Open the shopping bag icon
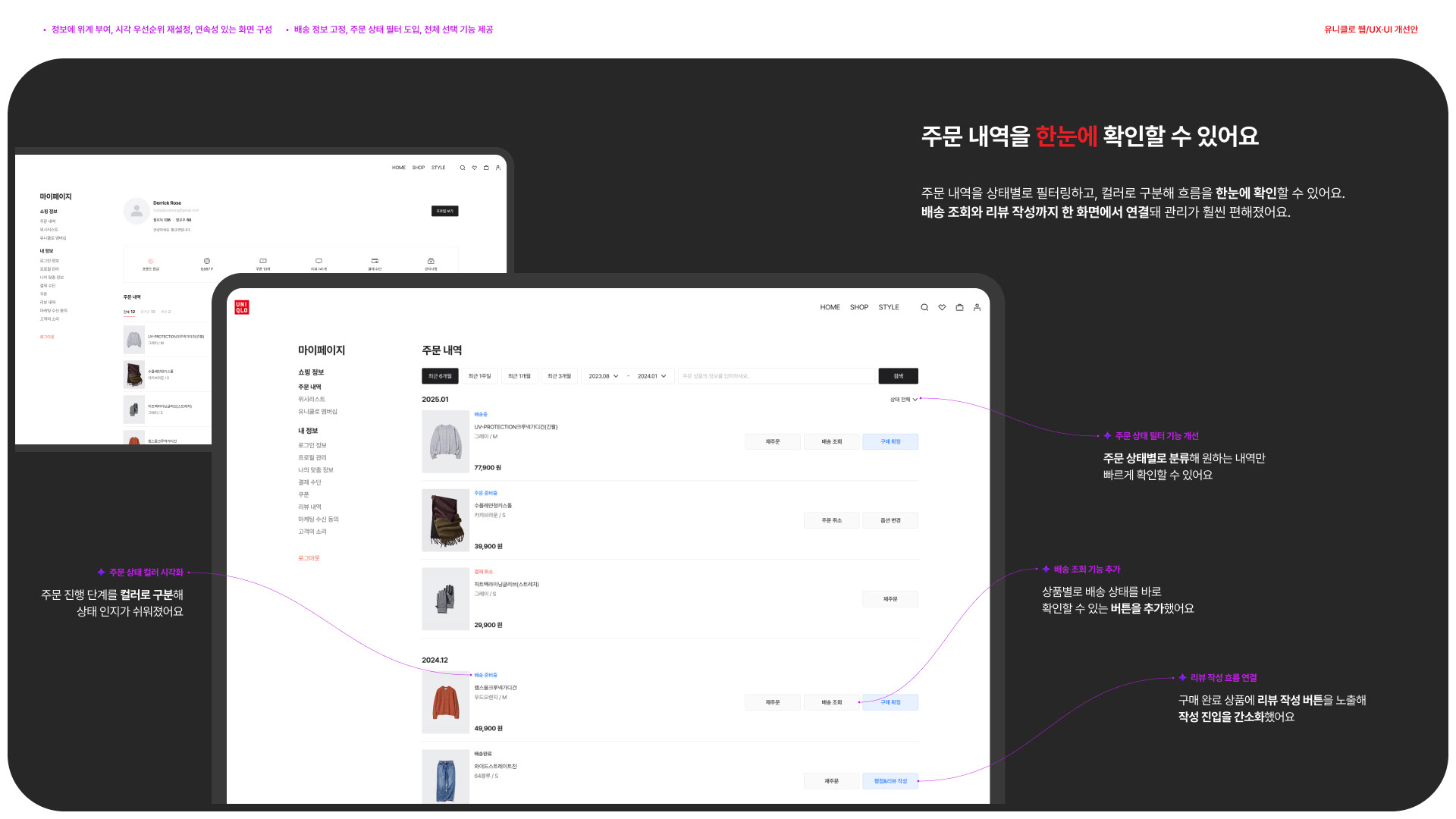This screenshot has width=1456, height=819. 959,307
